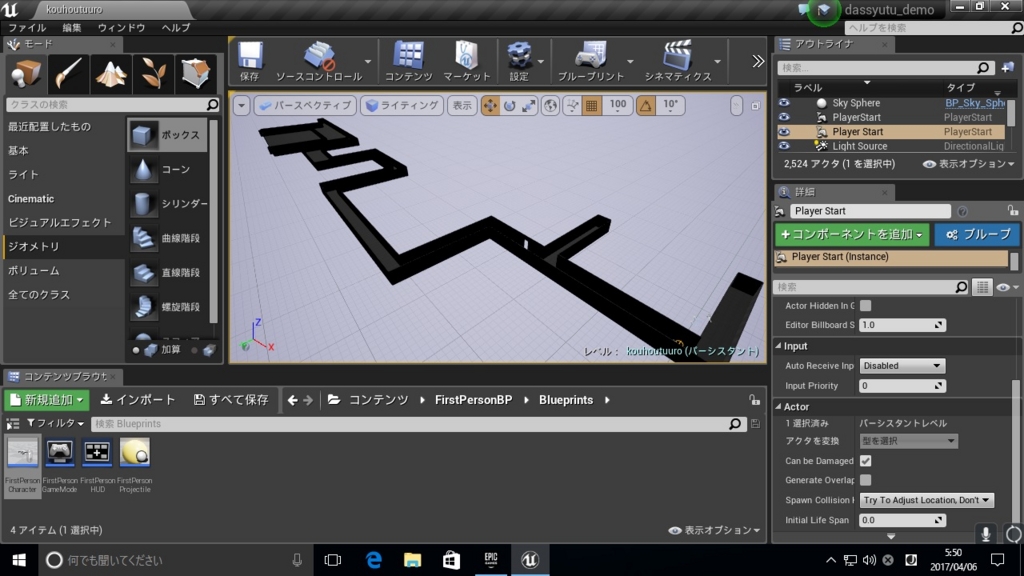Select the ボックス box geometry brush
The image size is (1024, 576).
point(167,135)
